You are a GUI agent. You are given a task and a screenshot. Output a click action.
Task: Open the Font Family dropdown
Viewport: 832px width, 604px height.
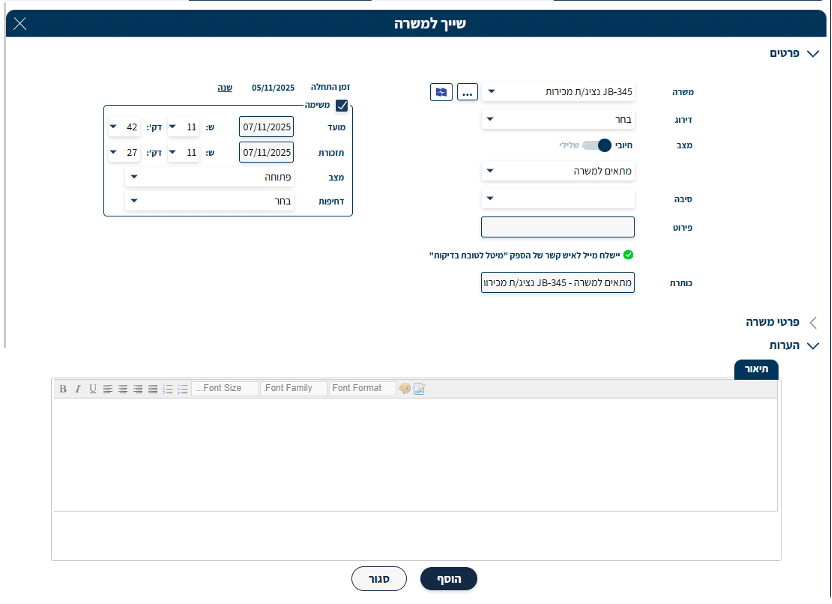pos(292,388)
